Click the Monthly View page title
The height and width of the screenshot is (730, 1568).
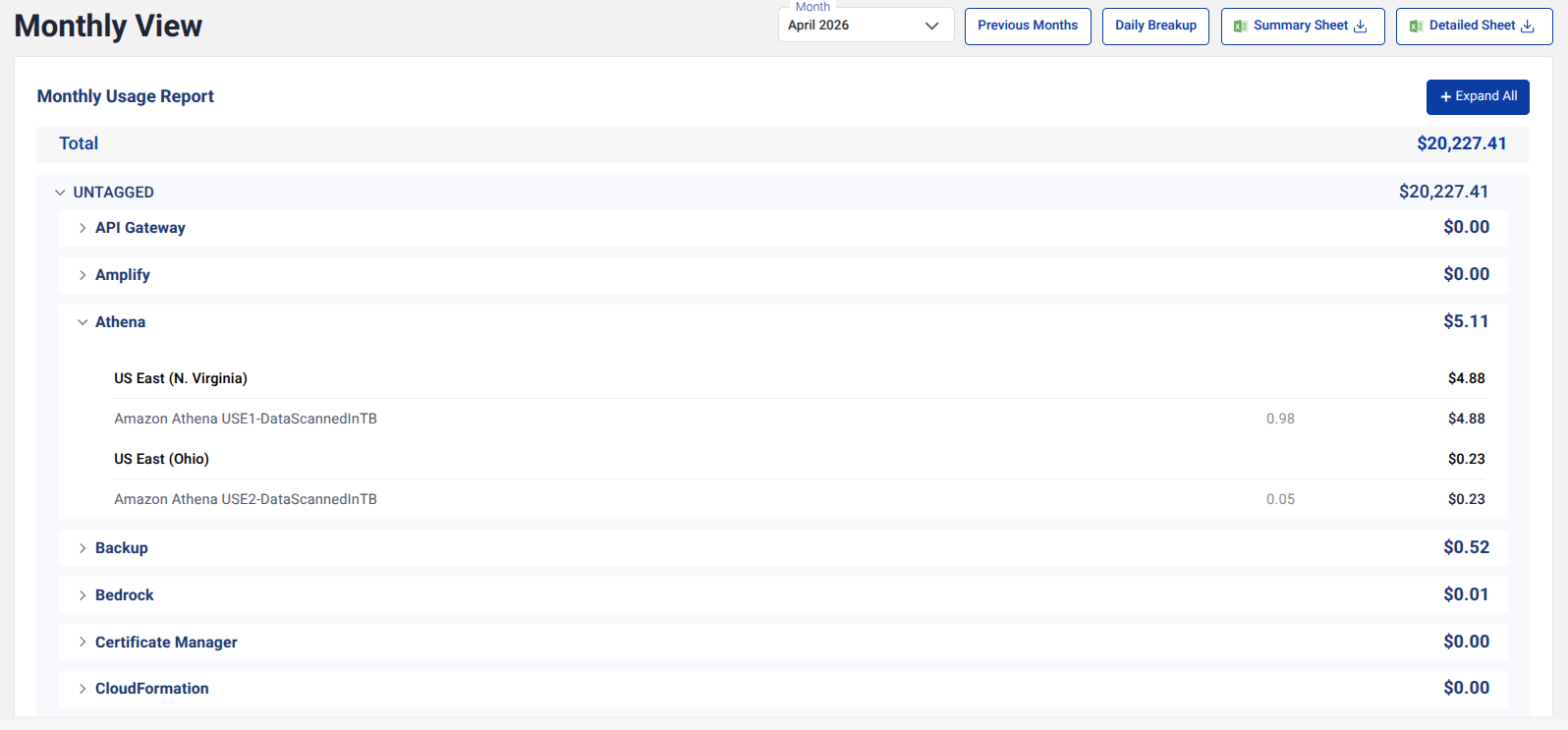pyautogui.click(x=108, y=26)
